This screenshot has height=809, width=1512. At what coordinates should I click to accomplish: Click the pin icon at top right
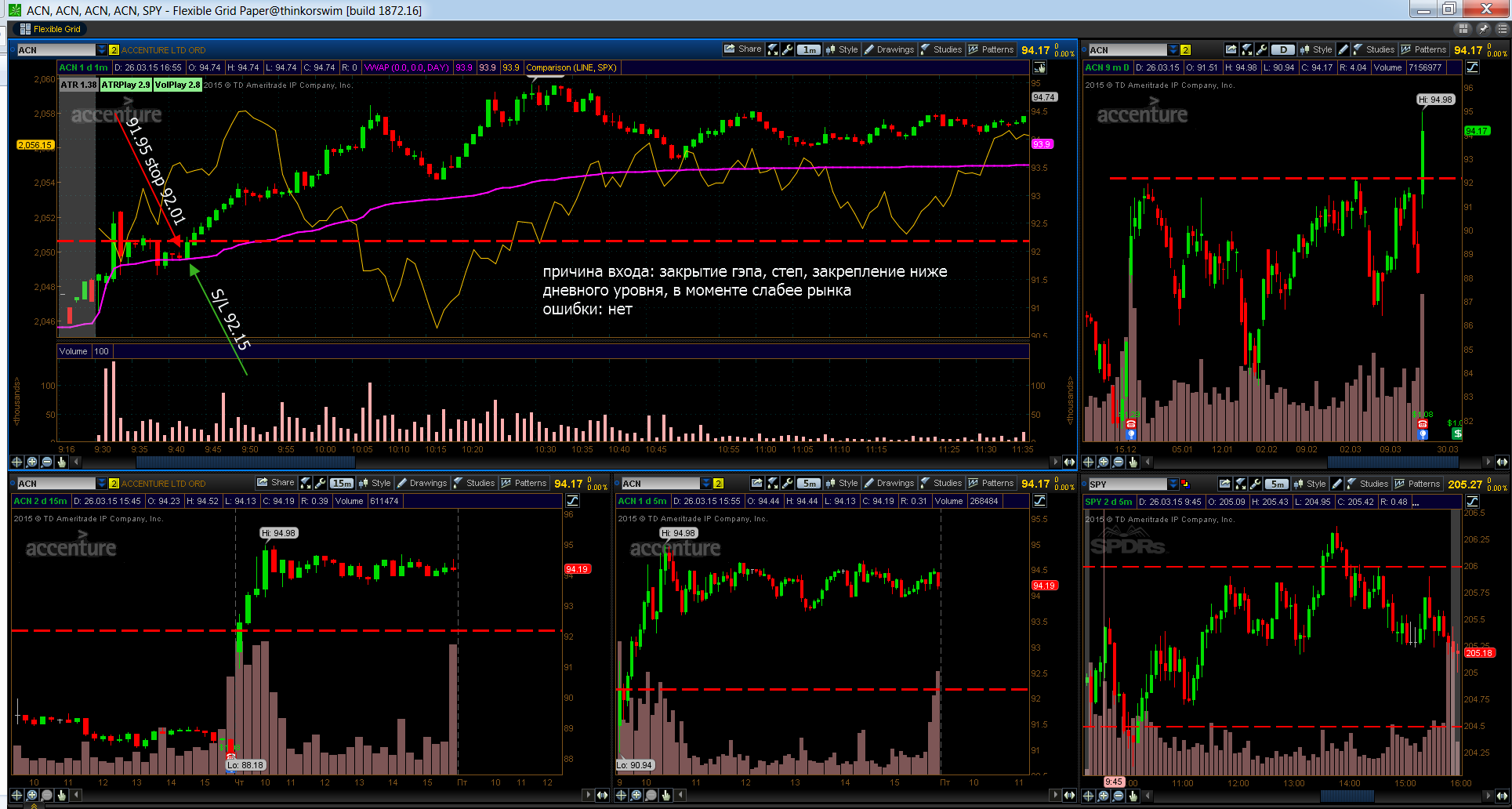[1483, 29]
